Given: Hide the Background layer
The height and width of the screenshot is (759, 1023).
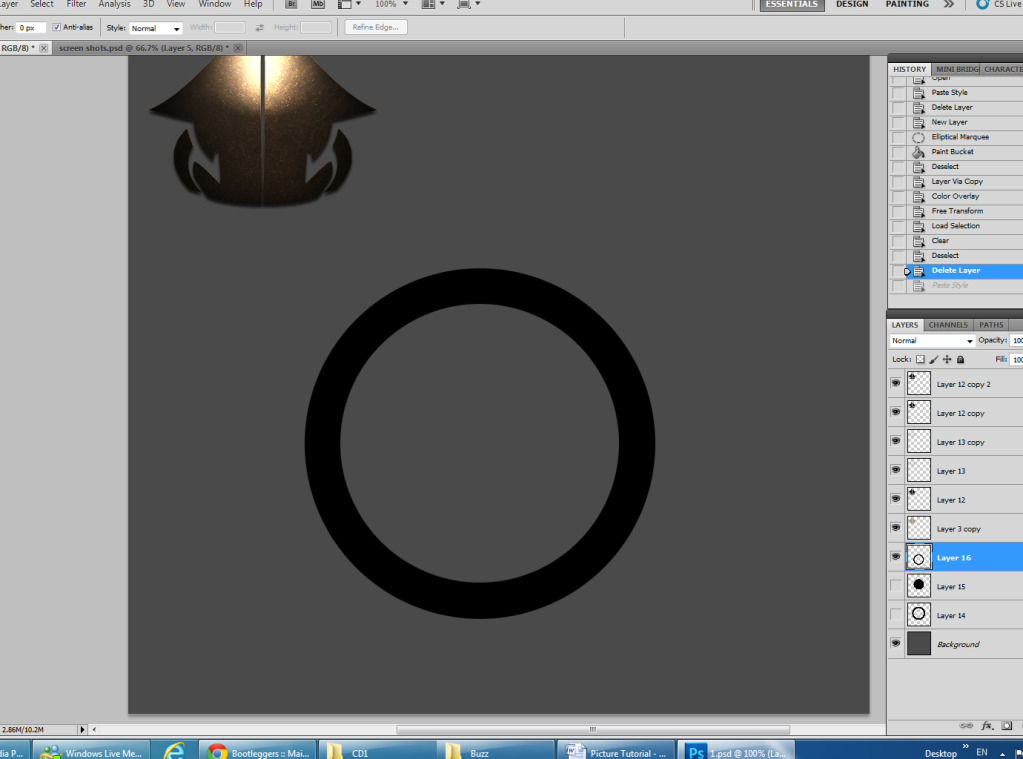Looking at the screenshot, I should coord(896,643).
